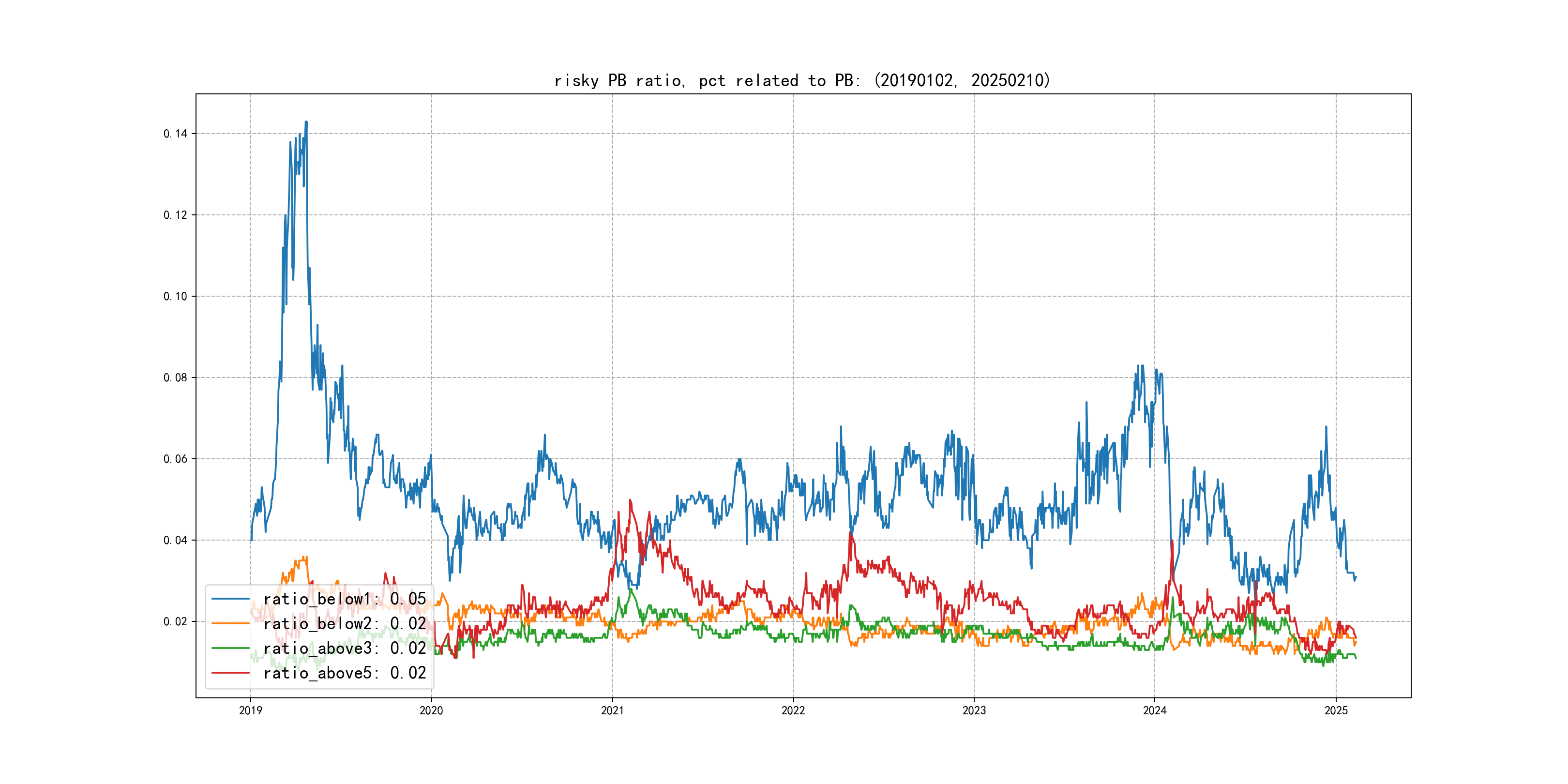1568x784 pixels.
Task: Click the 0.14 y-axis tick label
Action: click(x=175, y=134)
